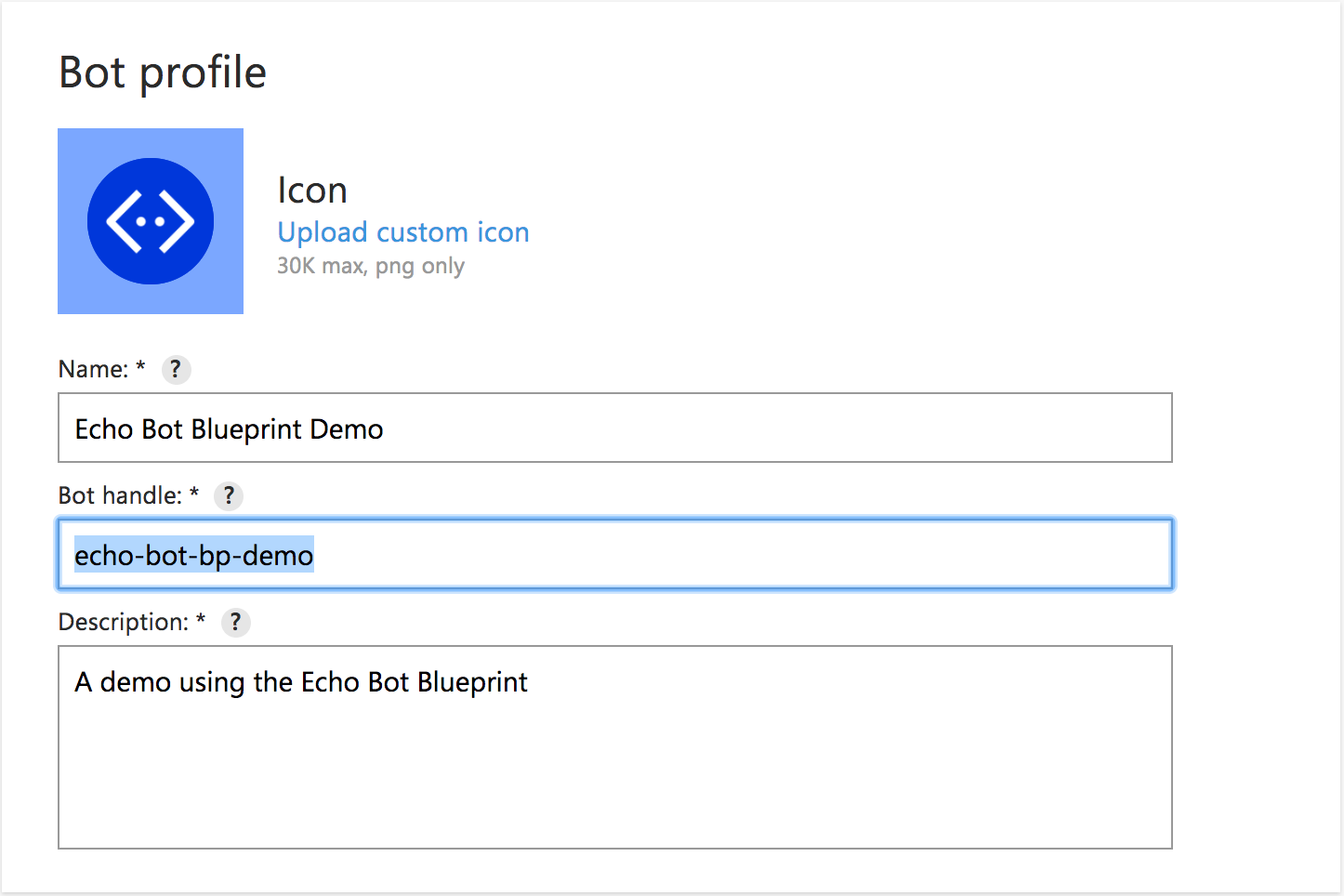Click the required asterisk beside Name
The height and width of the screenshot is (896, 1344).
point(140,366)
